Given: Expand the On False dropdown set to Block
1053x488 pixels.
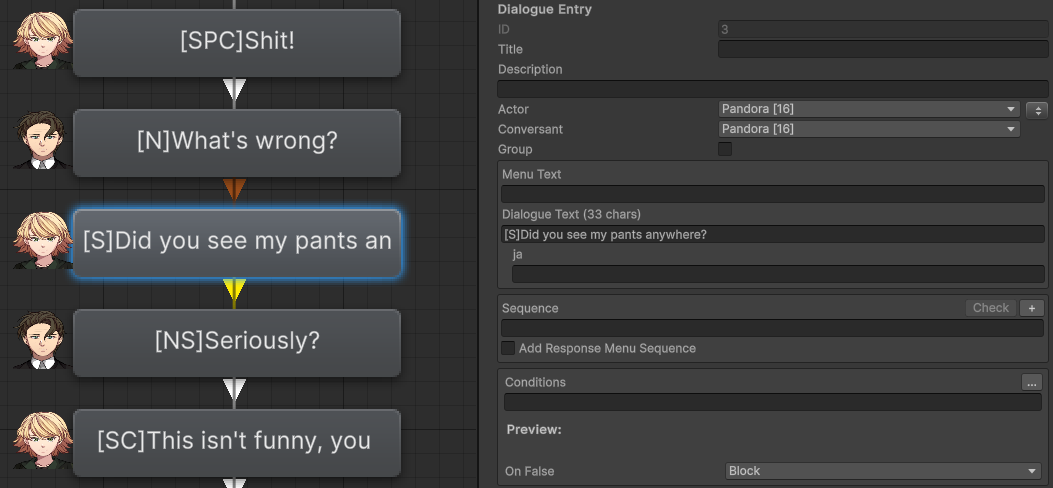Looking at the screenshot, I should [x=883, y=471].
